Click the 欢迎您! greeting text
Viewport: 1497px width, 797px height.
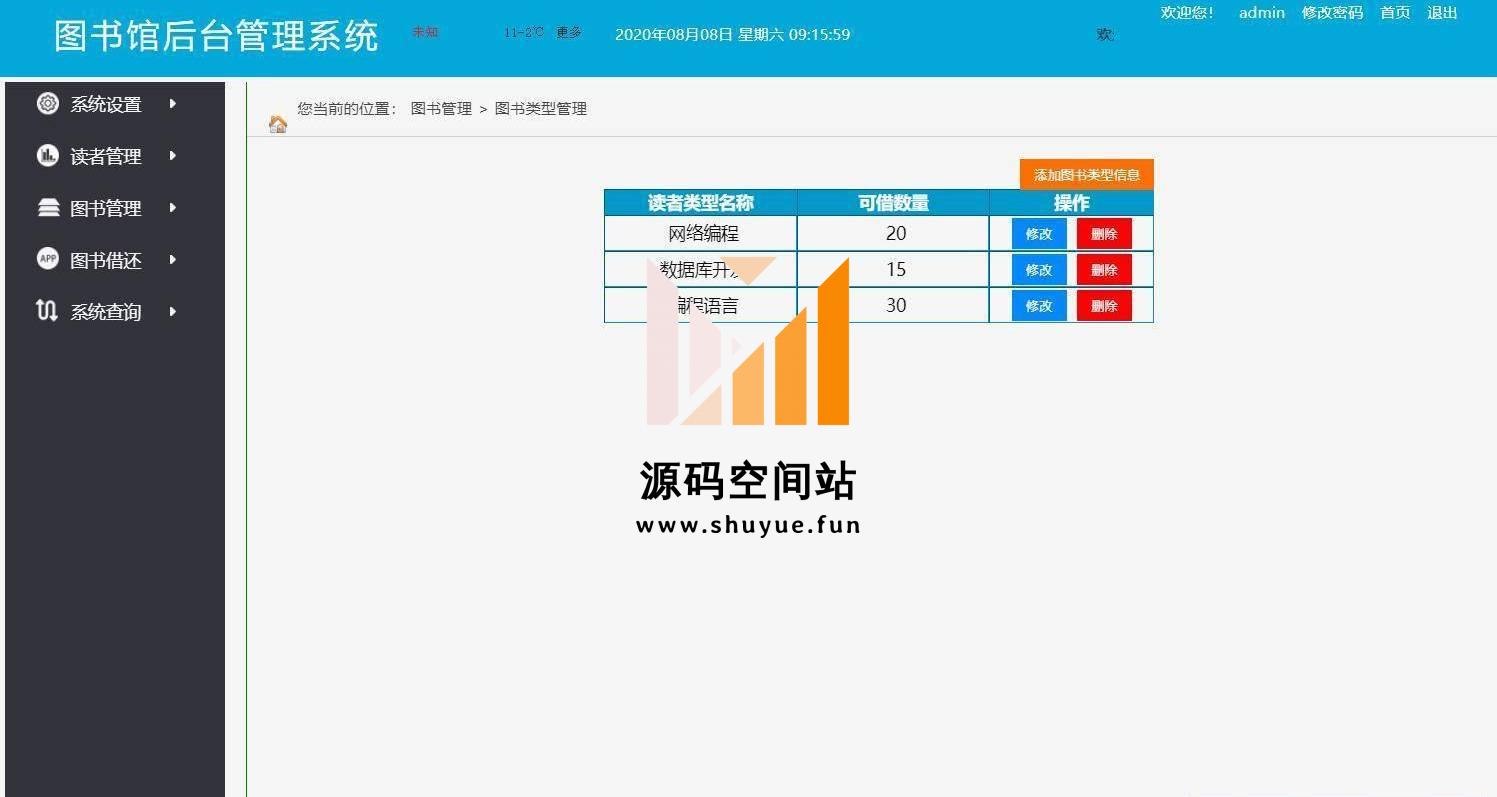click(1187, 13)
